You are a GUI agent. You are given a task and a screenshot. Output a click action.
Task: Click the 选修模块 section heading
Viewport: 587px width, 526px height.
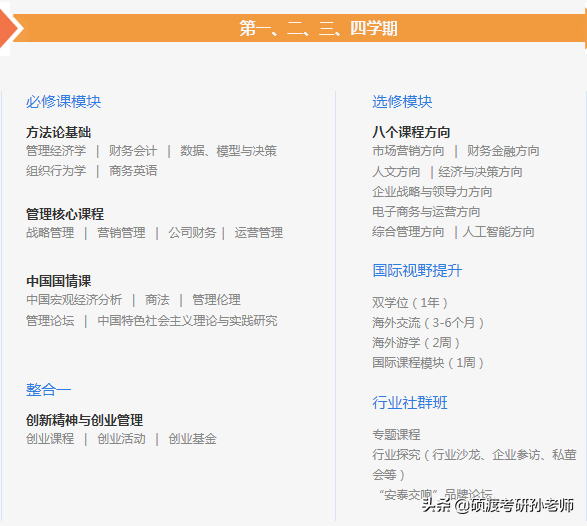(402, 102)
